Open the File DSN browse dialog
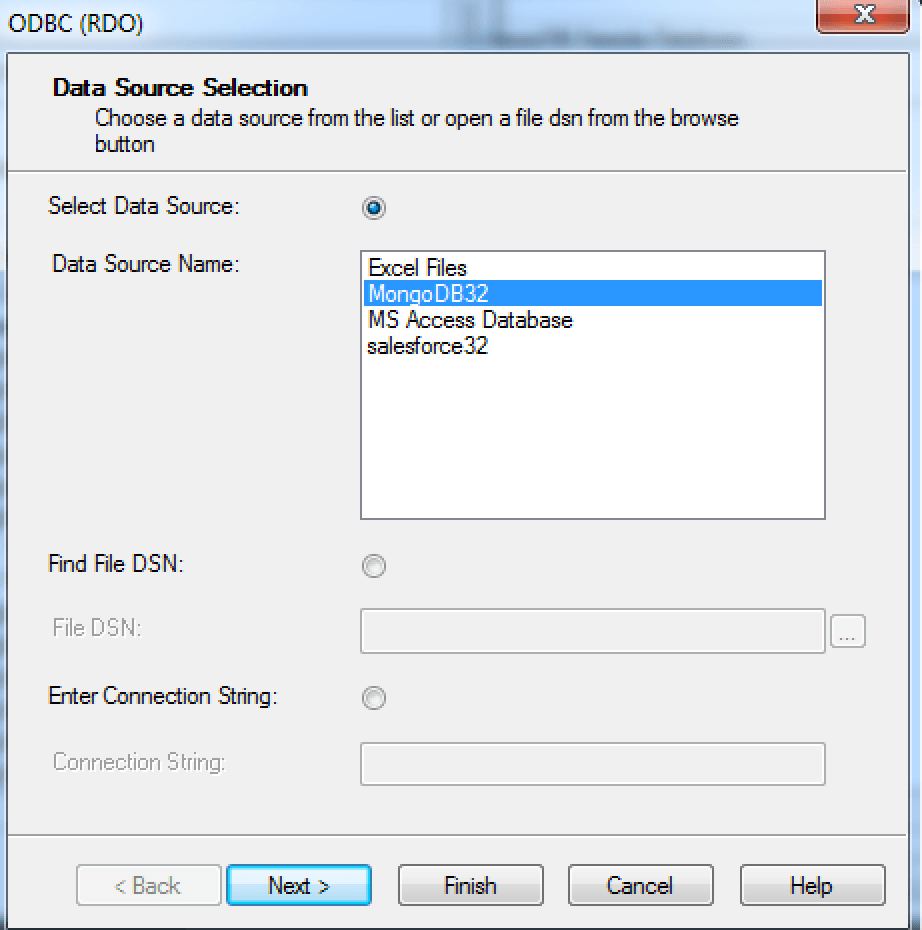Screen dimensions: 922x930 pos(849,631)
